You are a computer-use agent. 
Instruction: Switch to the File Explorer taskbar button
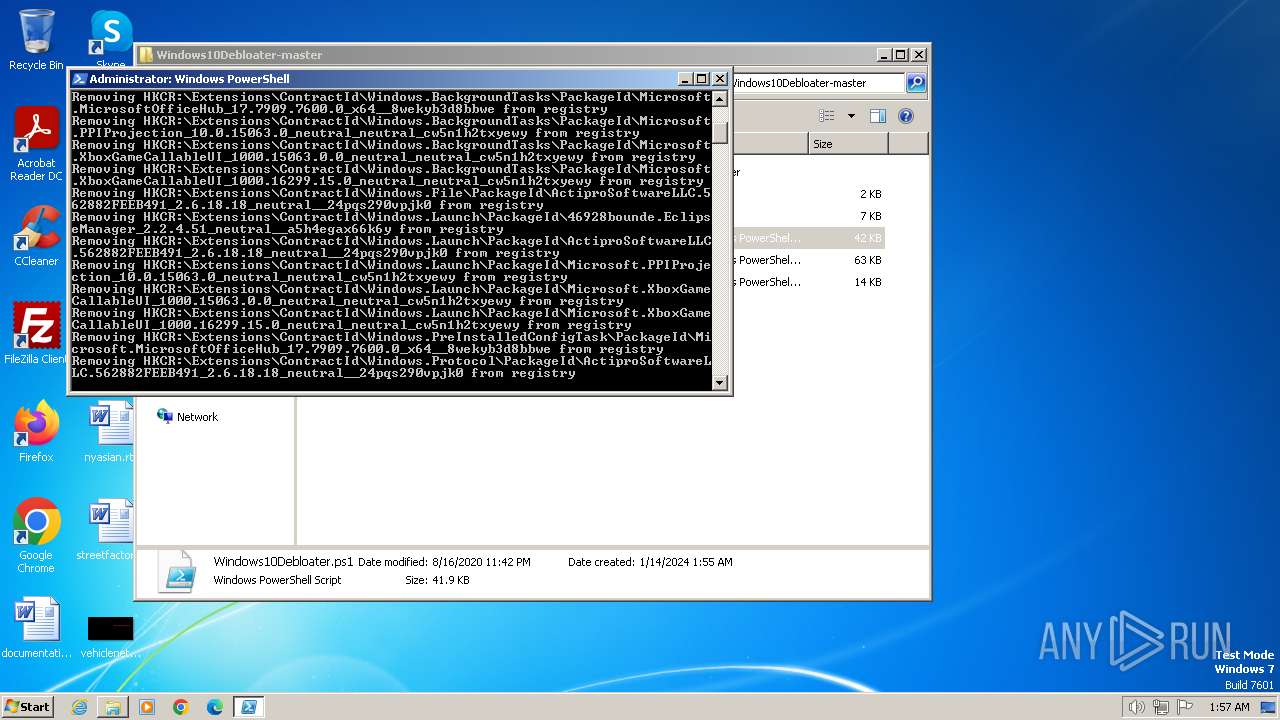113,707
